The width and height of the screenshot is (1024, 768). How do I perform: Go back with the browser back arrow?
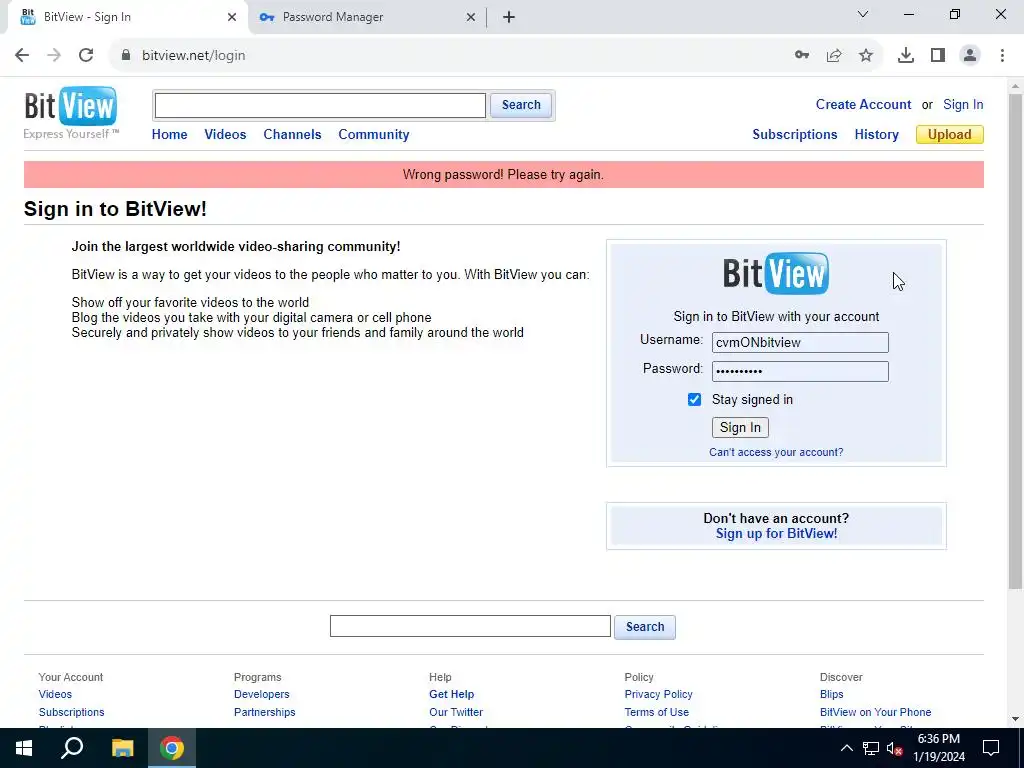pos(22,56)
